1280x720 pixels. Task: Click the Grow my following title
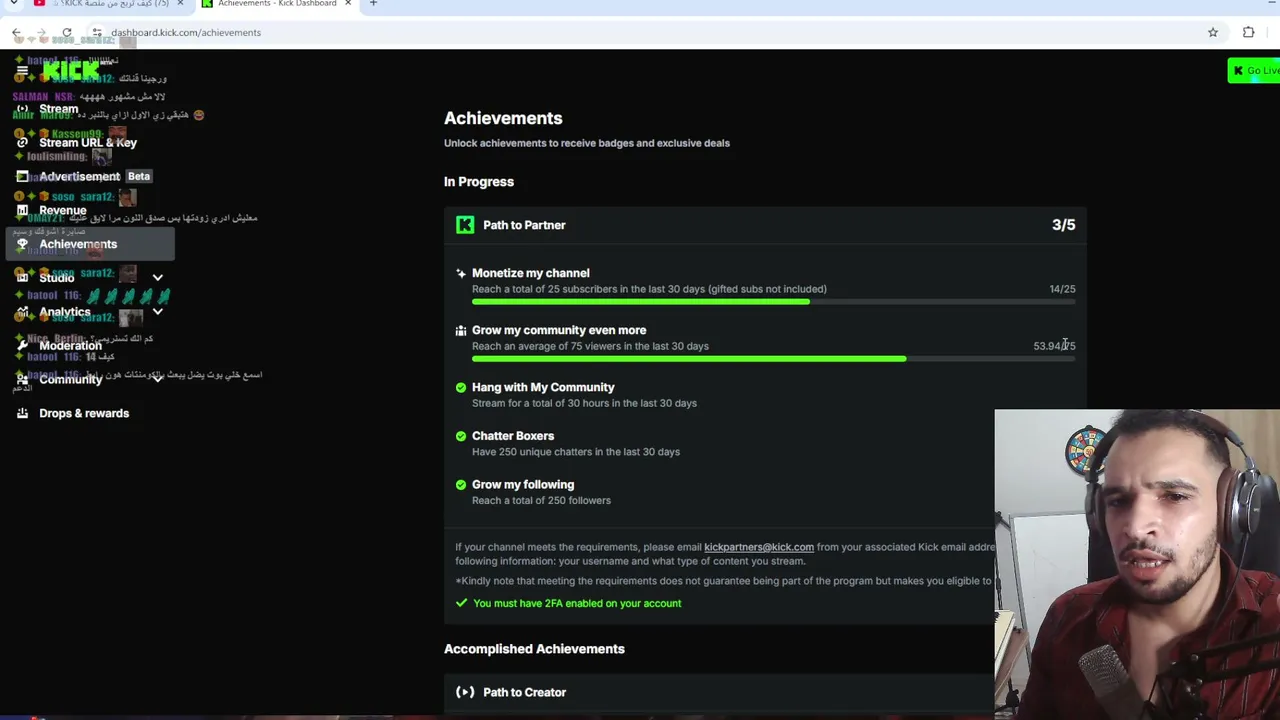(x=523, y=484)
